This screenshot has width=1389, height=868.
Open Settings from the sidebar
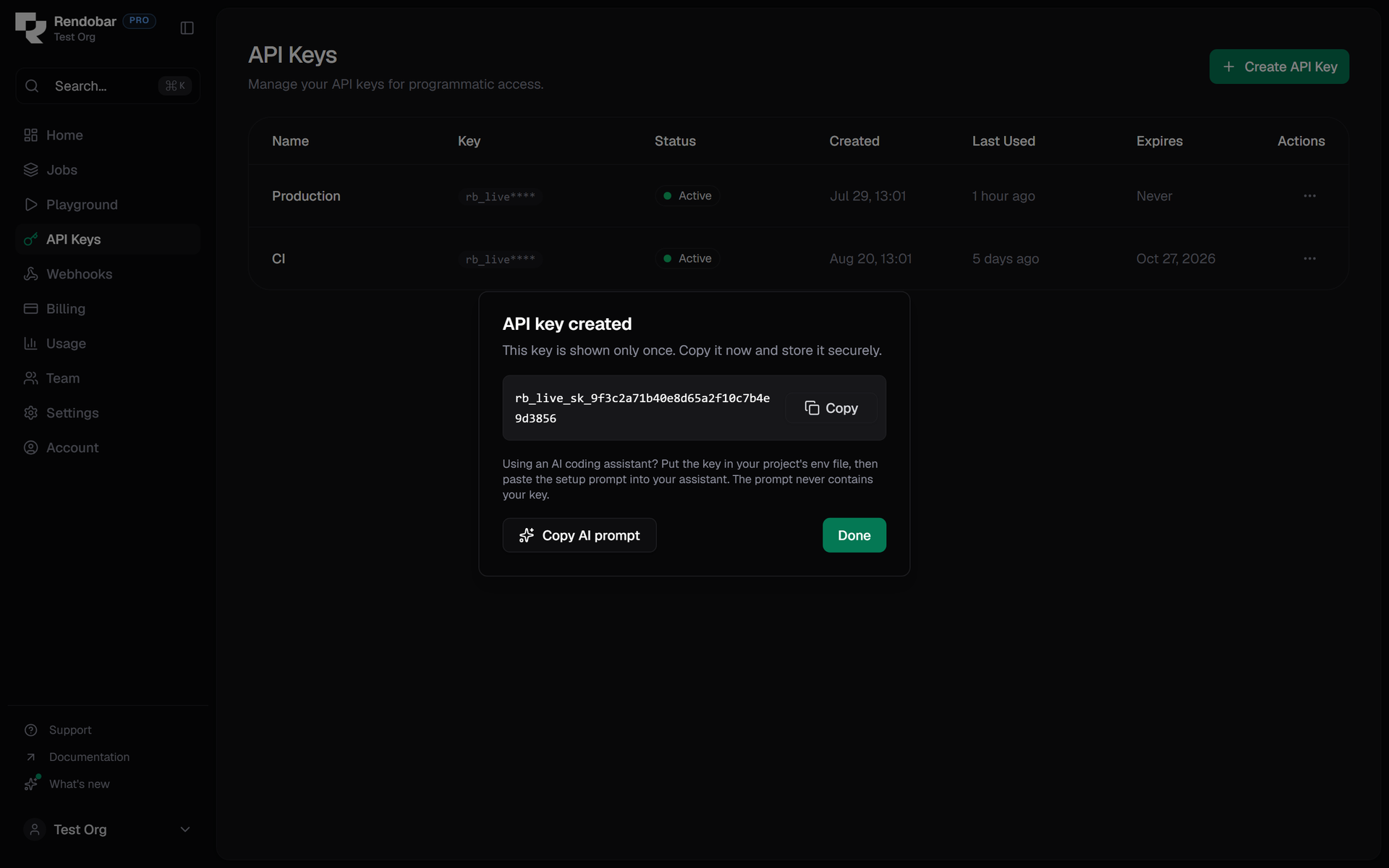tap(108, 413)
